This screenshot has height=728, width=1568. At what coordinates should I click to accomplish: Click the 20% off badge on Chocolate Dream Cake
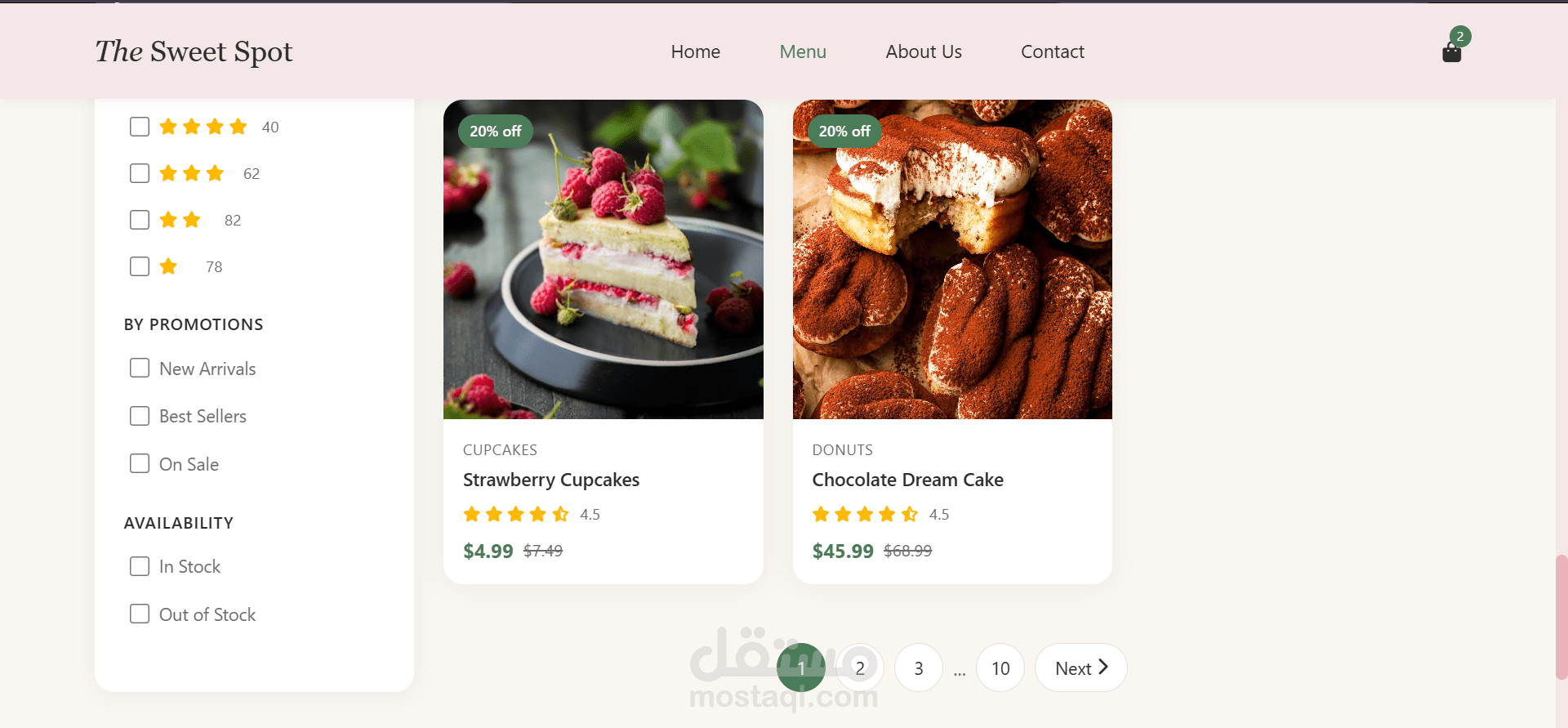tap(844, 131)
